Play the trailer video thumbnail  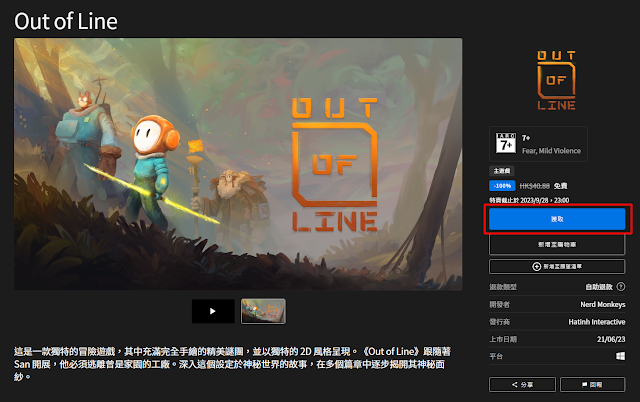click(213, 311)
